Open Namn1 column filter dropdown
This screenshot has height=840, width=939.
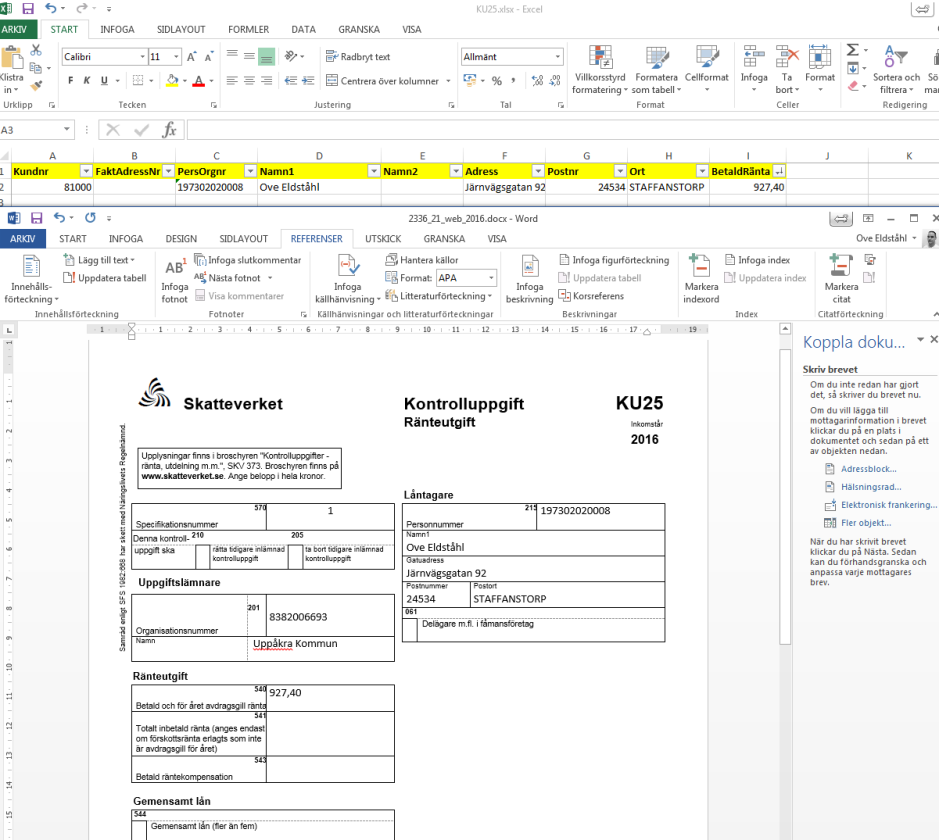pyautogui.click(x=374, y=172)
